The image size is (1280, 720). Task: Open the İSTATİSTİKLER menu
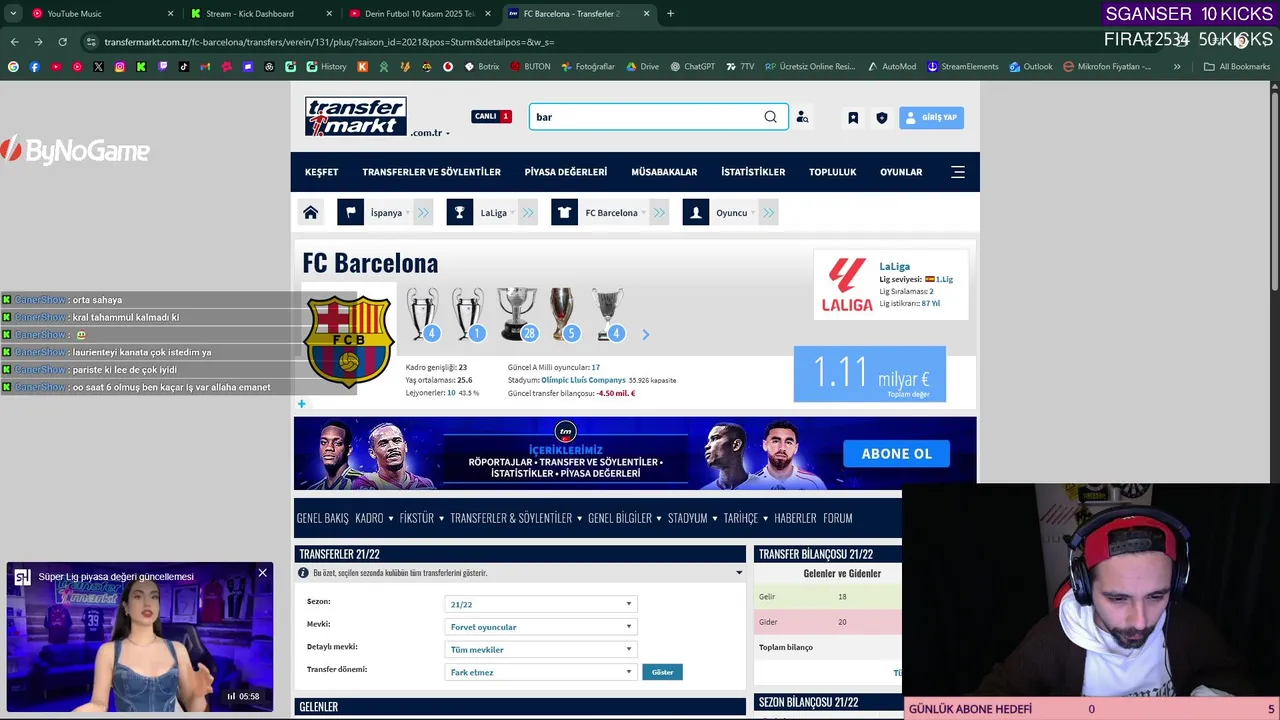(x=753, y=172)
